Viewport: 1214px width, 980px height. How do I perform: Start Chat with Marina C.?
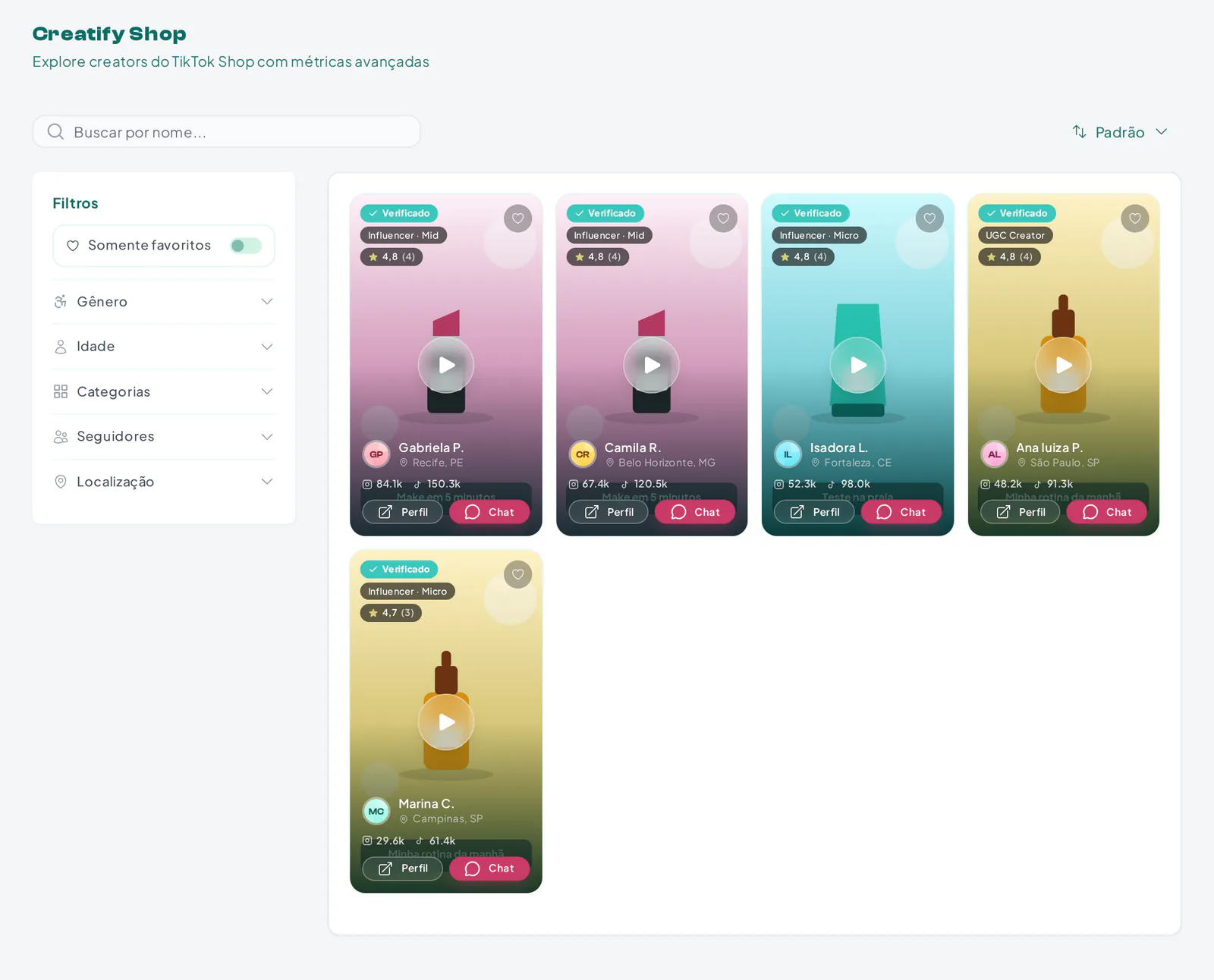[489, 868]
